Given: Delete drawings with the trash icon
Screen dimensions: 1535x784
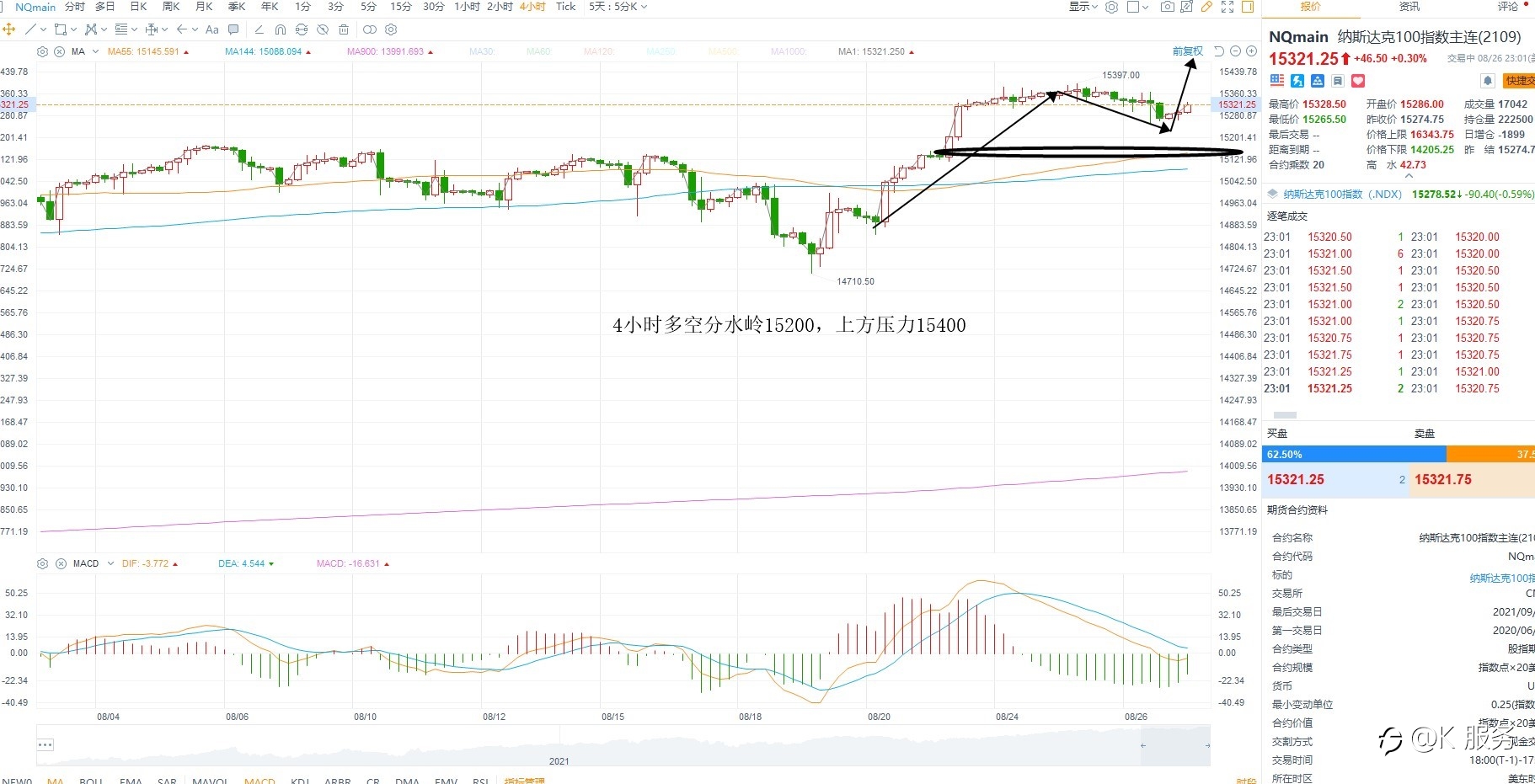Looking at the screenshot, I should tap(344, 29).
